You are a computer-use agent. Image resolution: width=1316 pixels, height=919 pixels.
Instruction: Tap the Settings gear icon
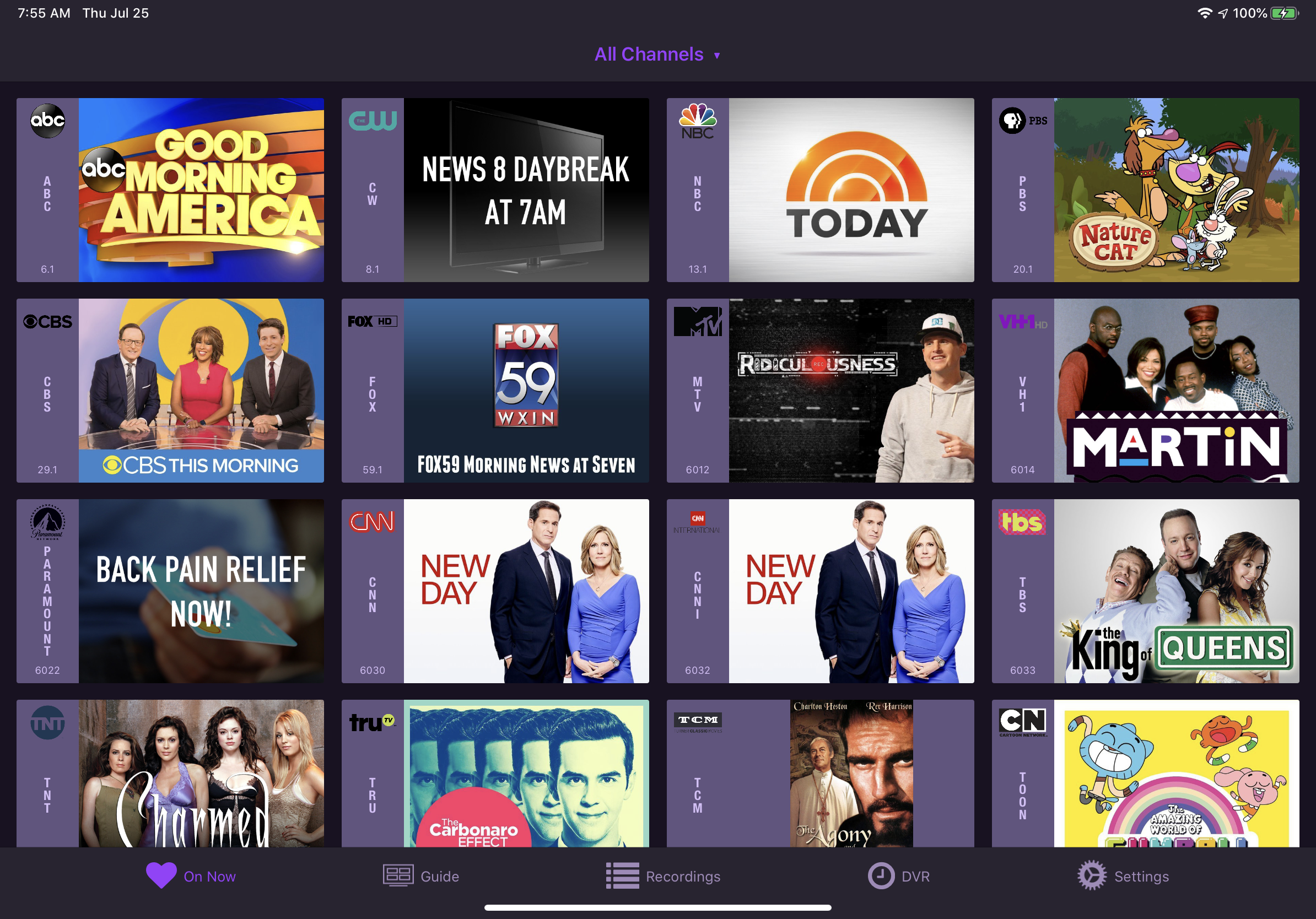[1092, 875]
